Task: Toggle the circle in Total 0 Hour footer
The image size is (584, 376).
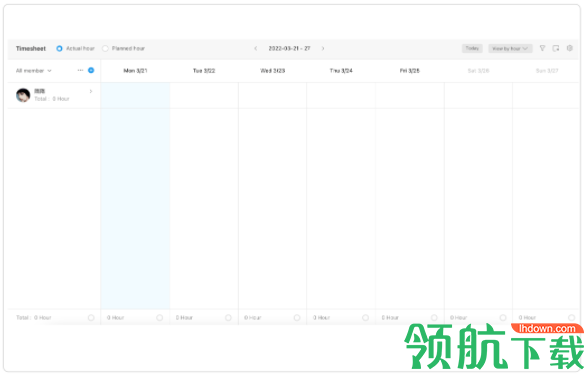Action: click(91, 318)
